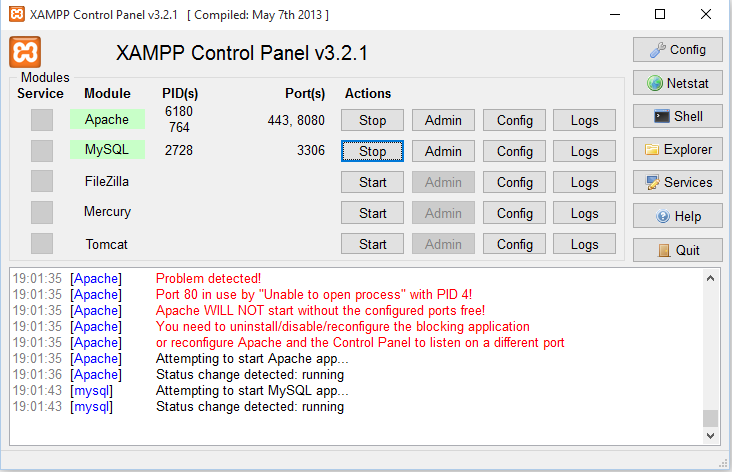
Task: Open Apache Admin page
Action: (443, 120)
